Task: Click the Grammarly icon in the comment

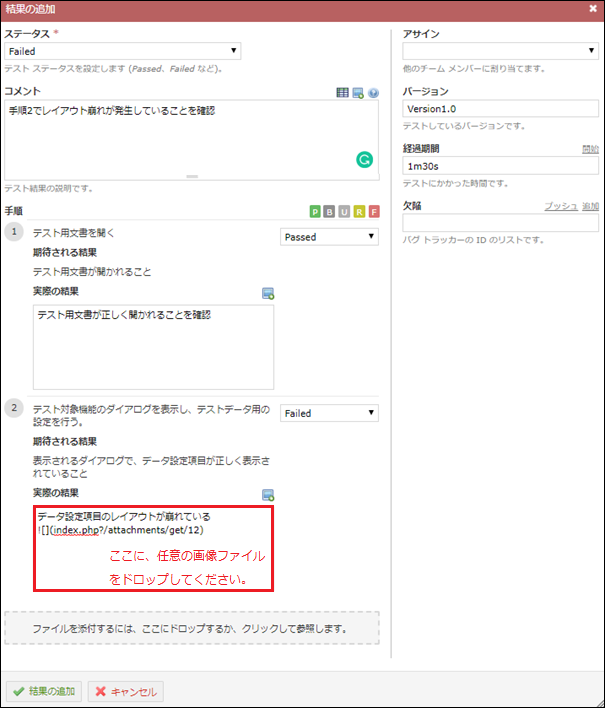Action: 364,159
